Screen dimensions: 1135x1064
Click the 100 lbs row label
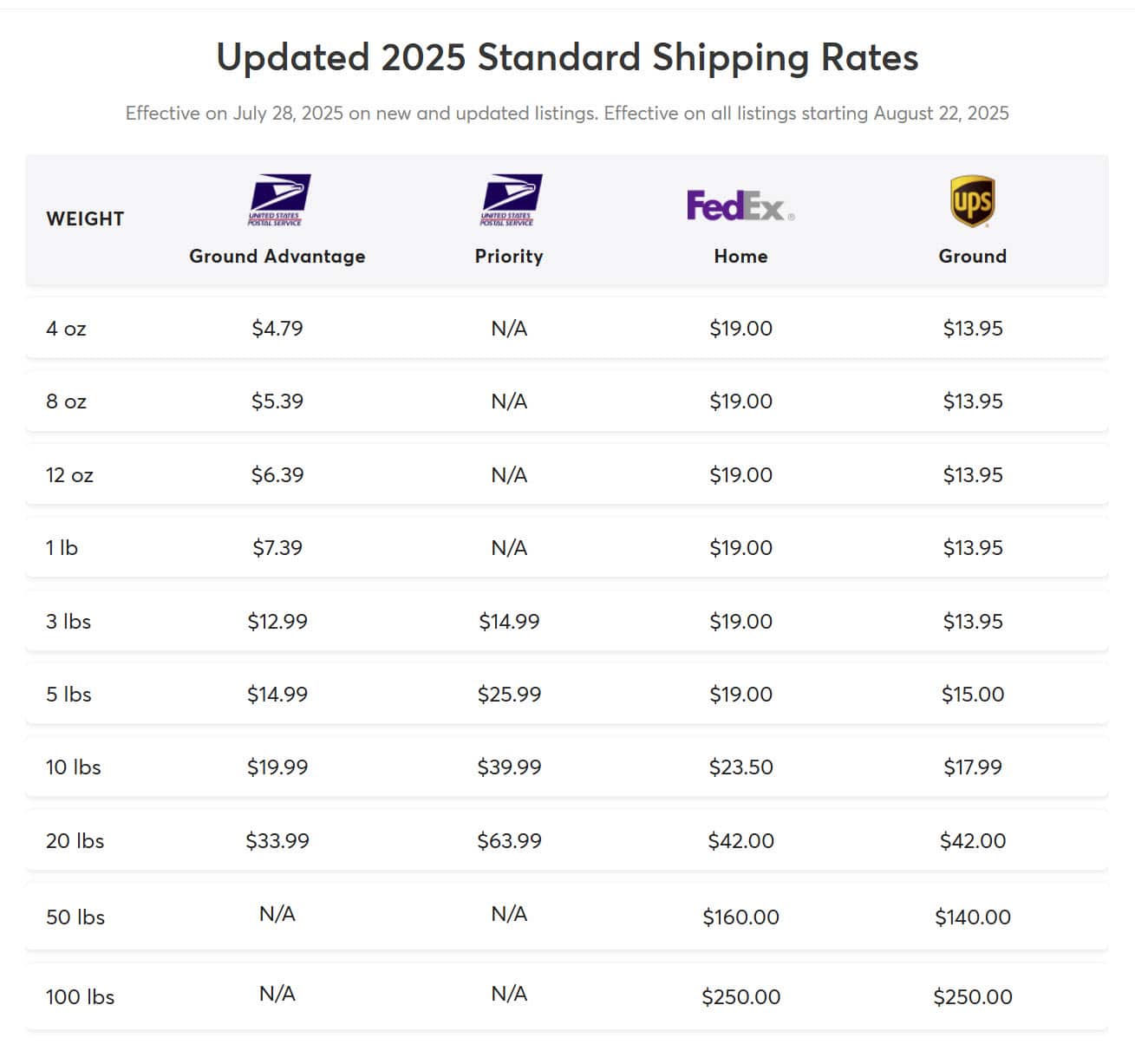(80, 996)
